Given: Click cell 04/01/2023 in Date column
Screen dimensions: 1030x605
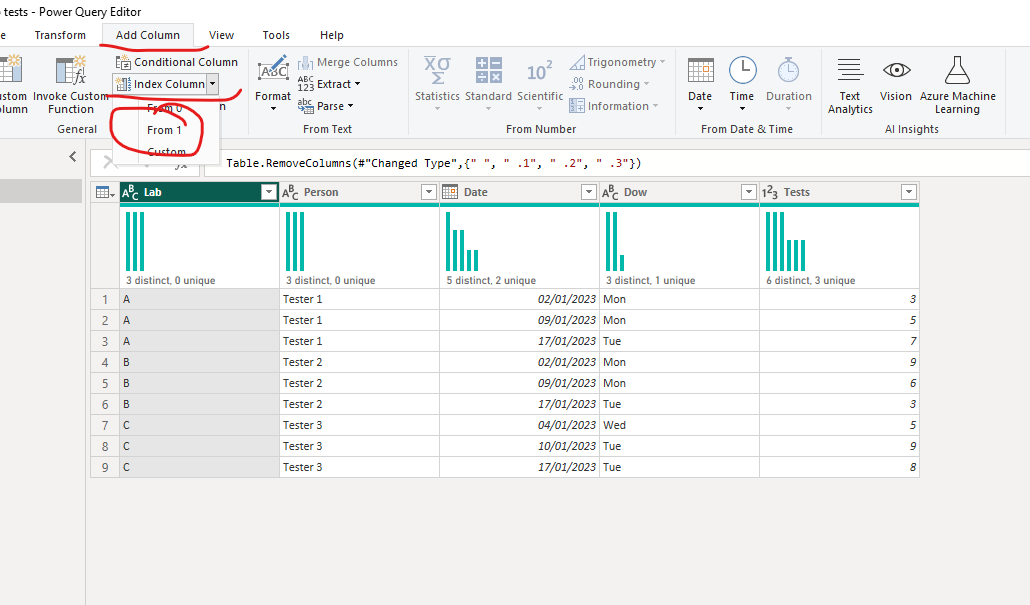Looking at the screenshot, I should click(x=520, y=425).
